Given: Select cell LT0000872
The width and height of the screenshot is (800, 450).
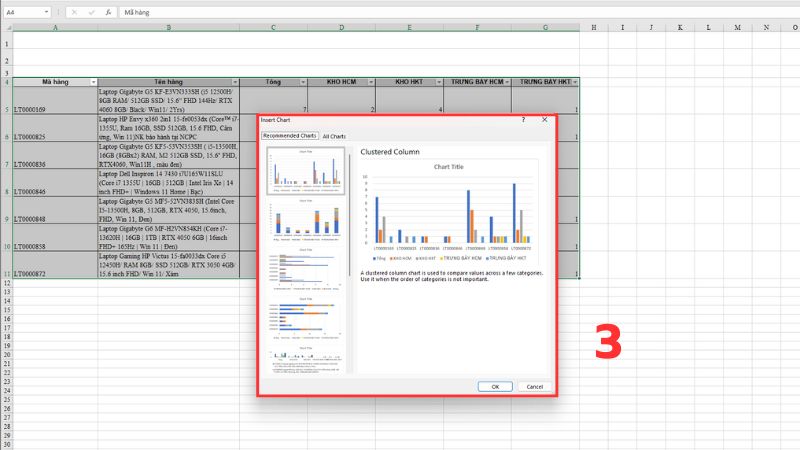Looking at the screenshot, I should (55, 265).
